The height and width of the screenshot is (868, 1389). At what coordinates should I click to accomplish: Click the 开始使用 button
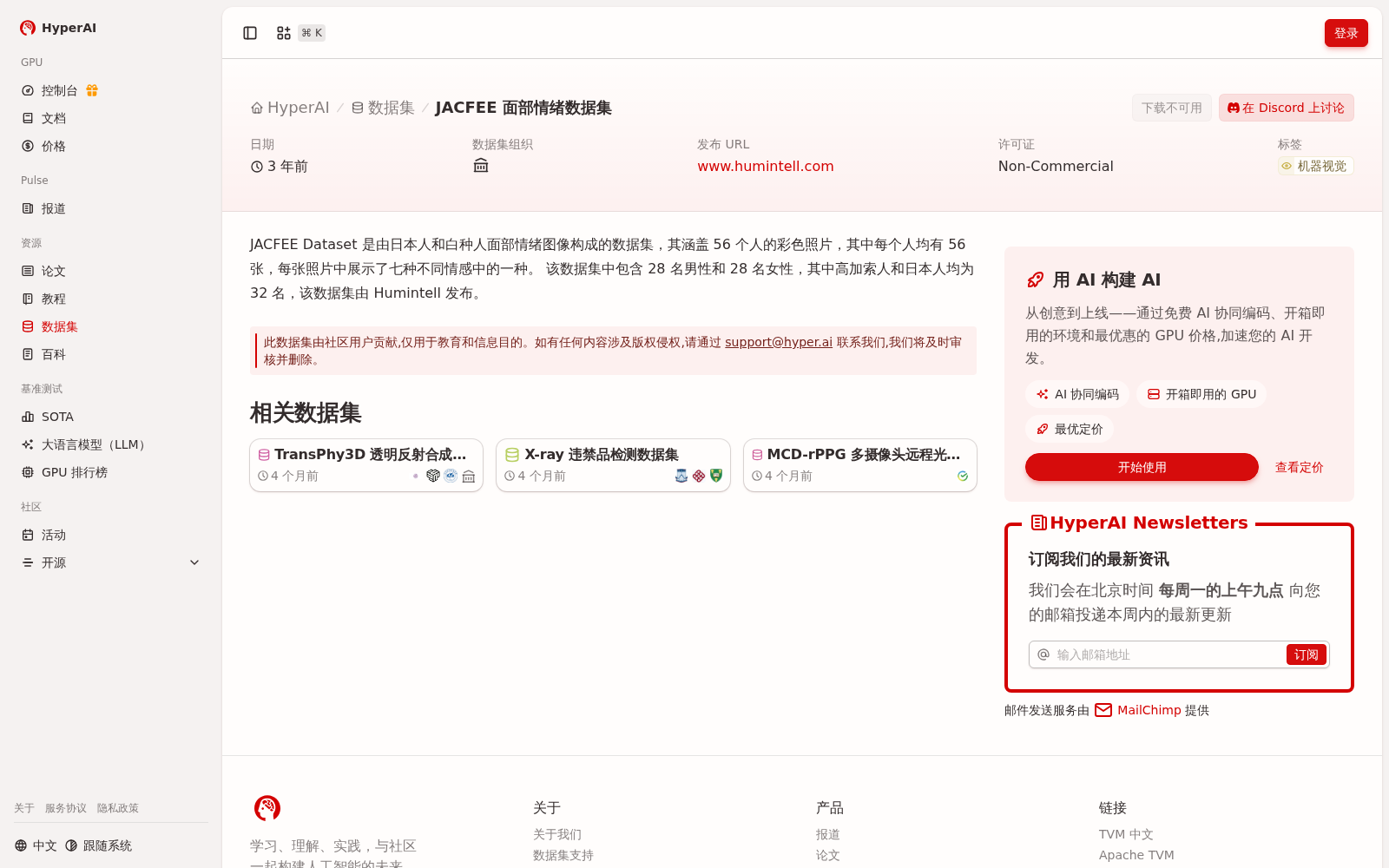1142,467
